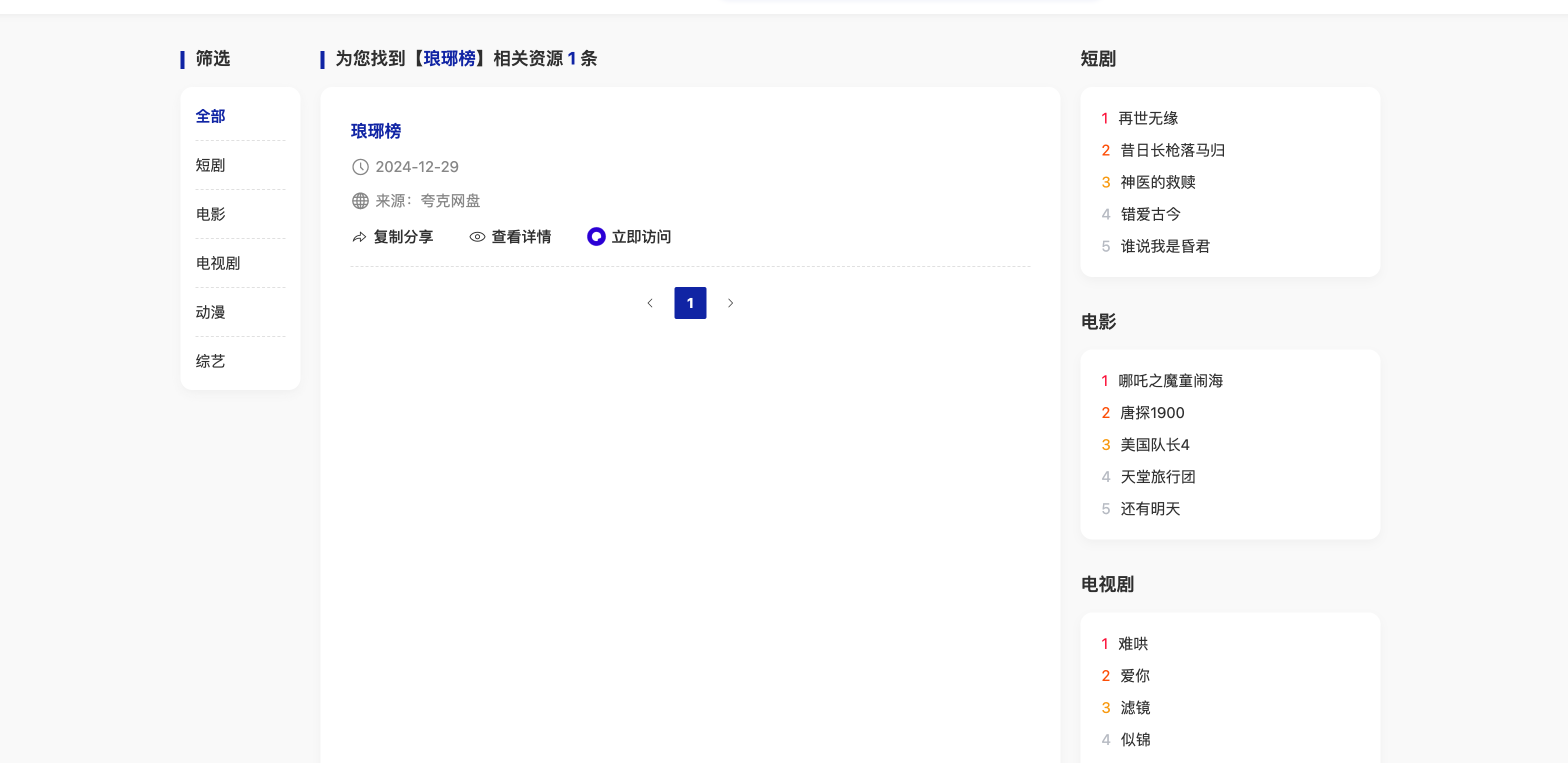Click the 电影 ranking section heading

pos(1098,322)
